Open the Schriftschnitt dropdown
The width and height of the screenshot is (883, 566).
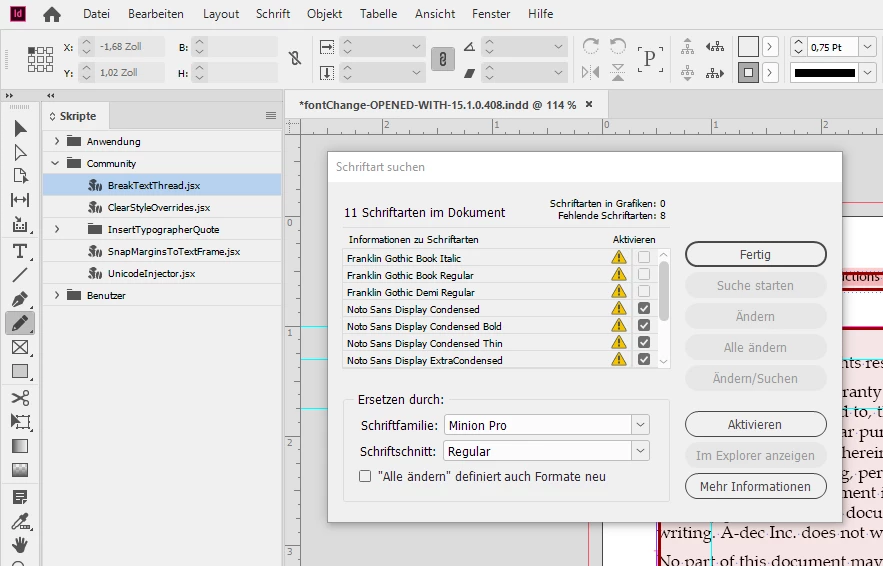coord(640,451)
